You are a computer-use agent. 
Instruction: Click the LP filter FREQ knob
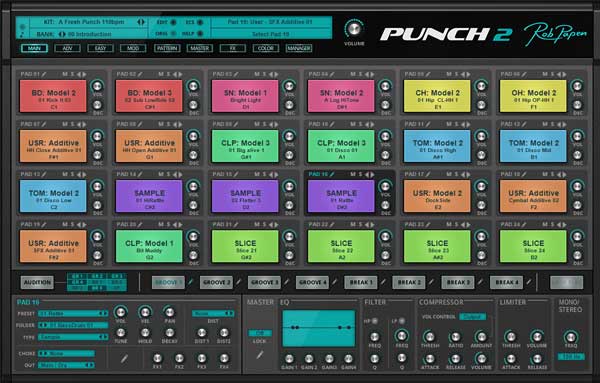pos(401,336)
